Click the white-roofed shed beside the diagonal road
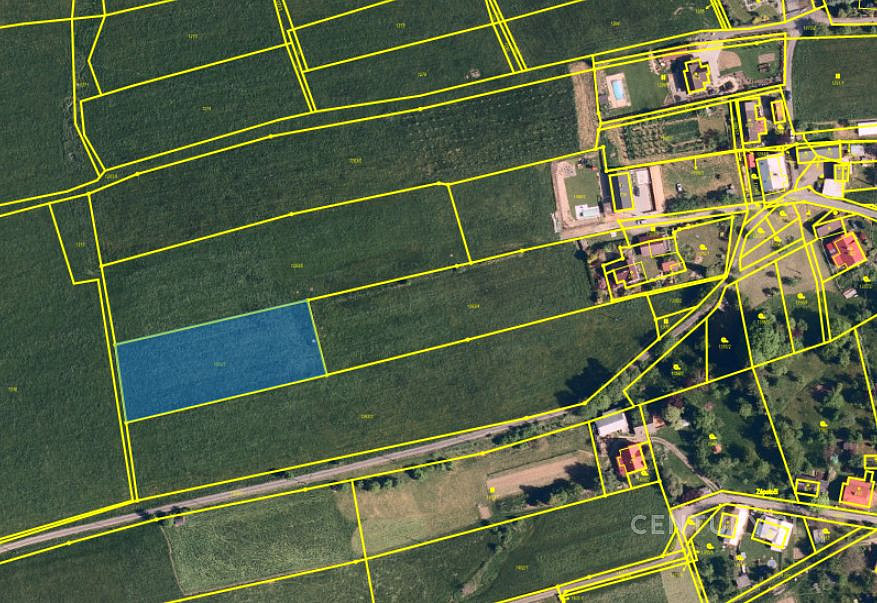 611,424
